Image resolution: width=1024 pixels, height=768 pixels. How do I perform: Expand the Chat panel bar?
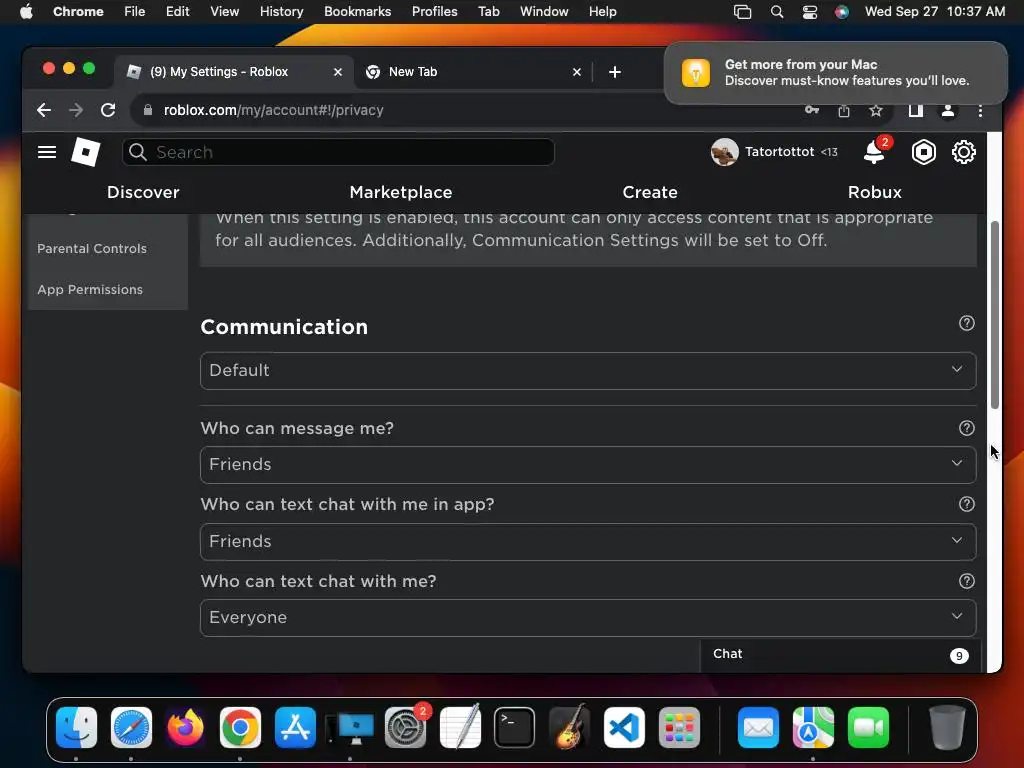point(840,655)
